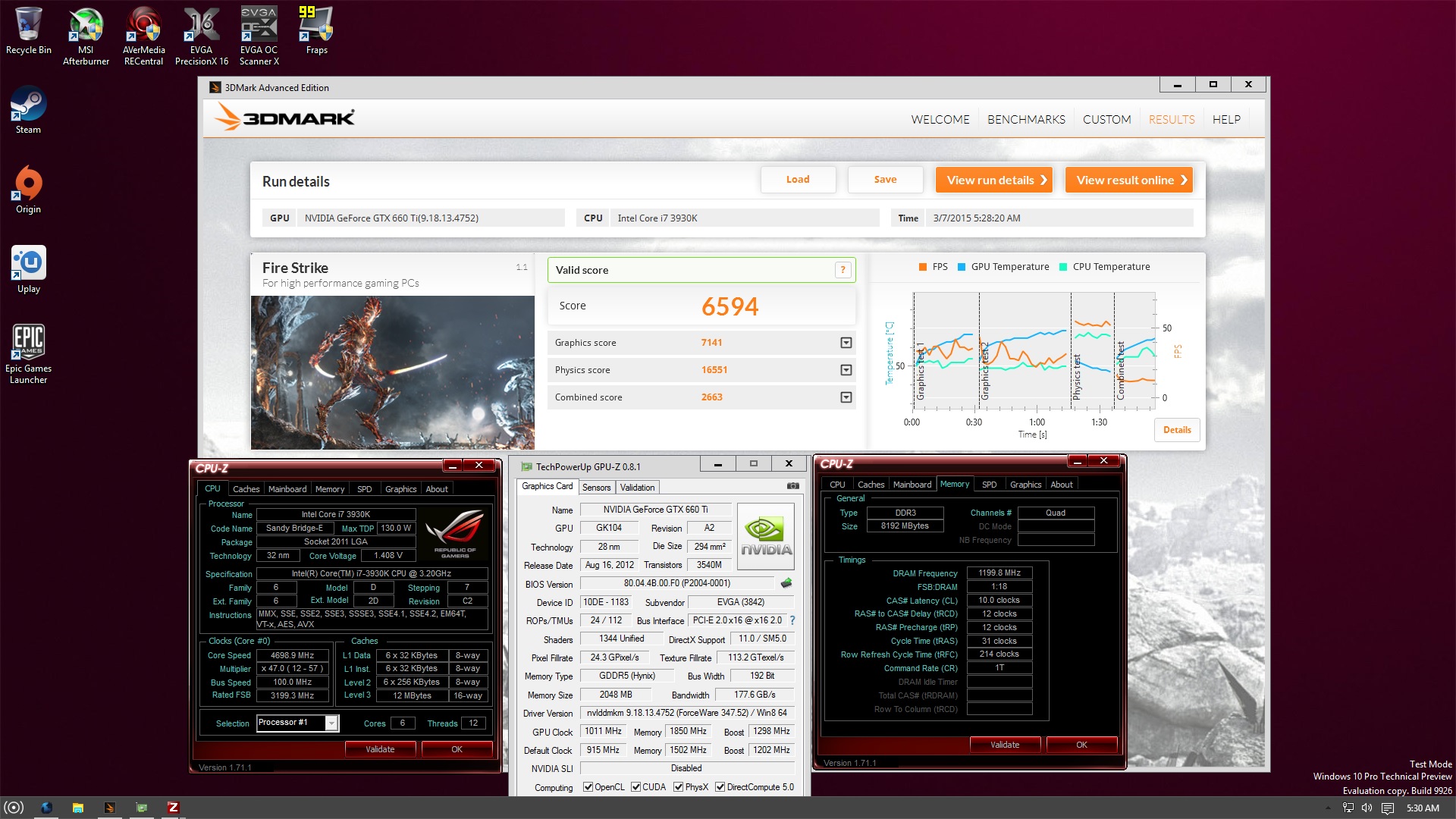
Task: Switch to 3DMark via its taskbar icon
Action: coord(109,808)
